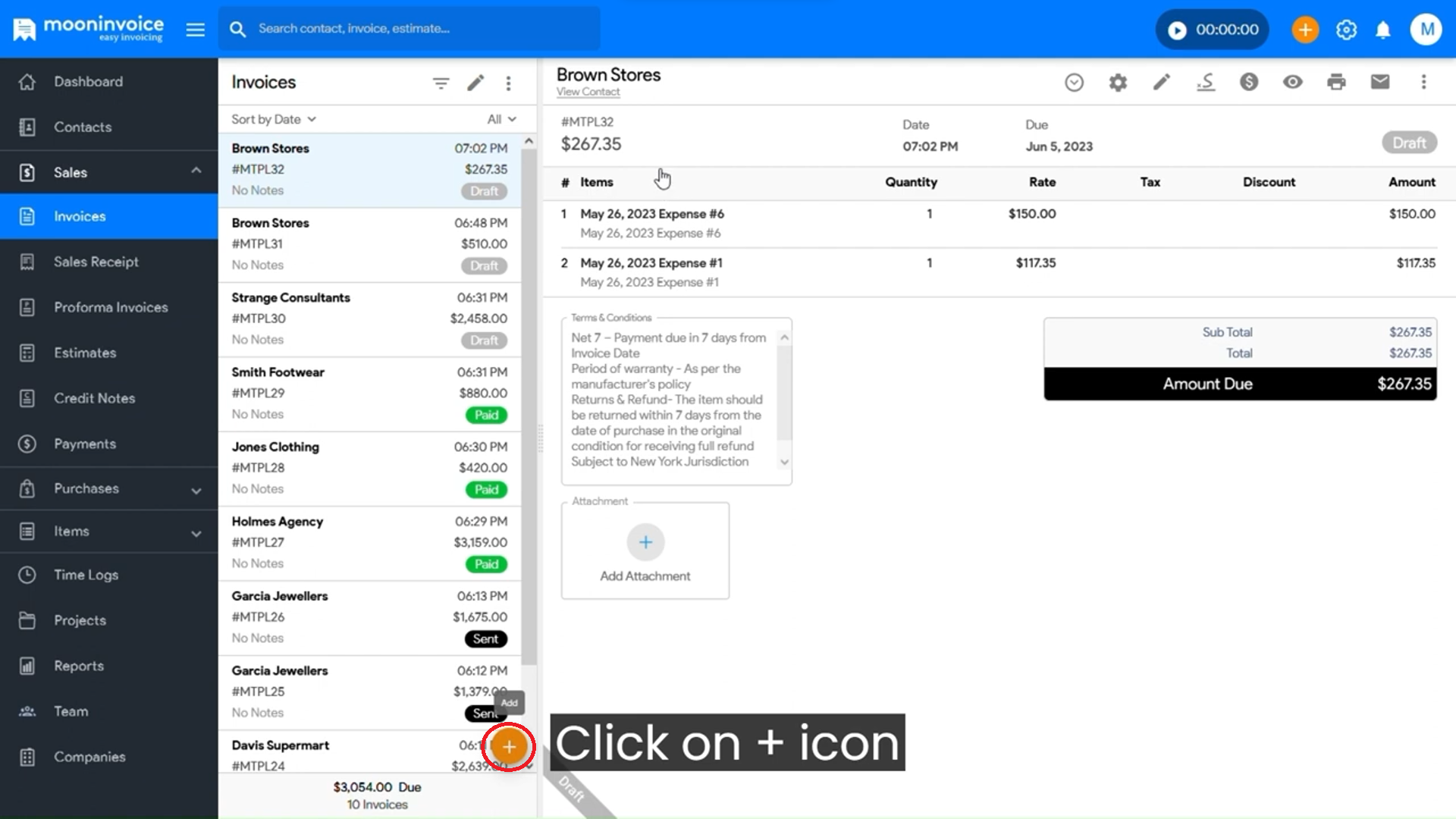Open the signature icon in invoice toolbar
The width and height of the screenshot is (1456, 819).
[1206, 82]
